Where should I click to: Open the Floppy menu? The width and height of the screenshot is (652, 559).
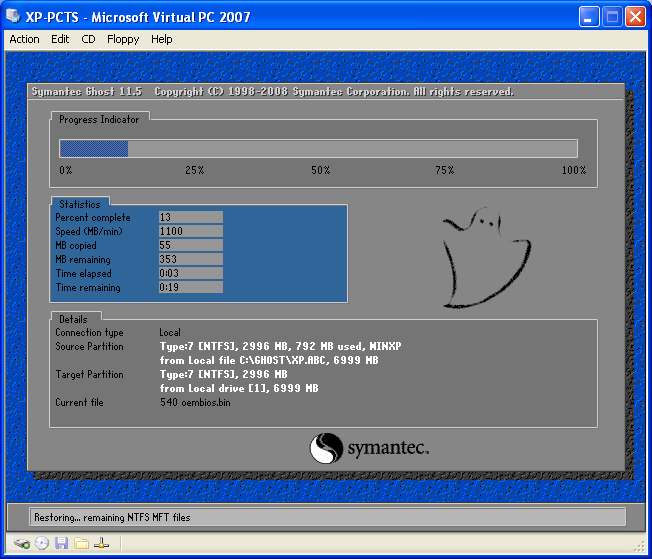123,39
